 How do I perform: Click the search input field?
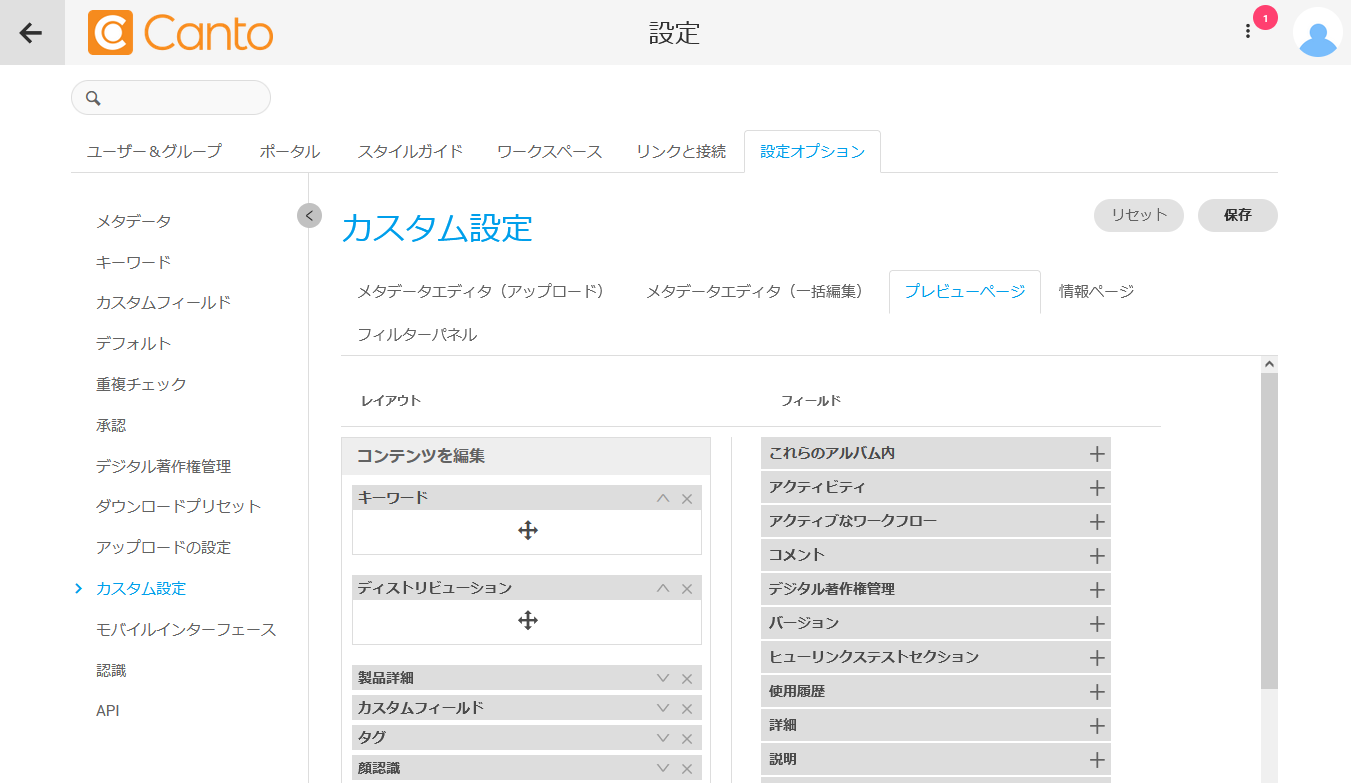pyautogui.click(x=180, y=98)
